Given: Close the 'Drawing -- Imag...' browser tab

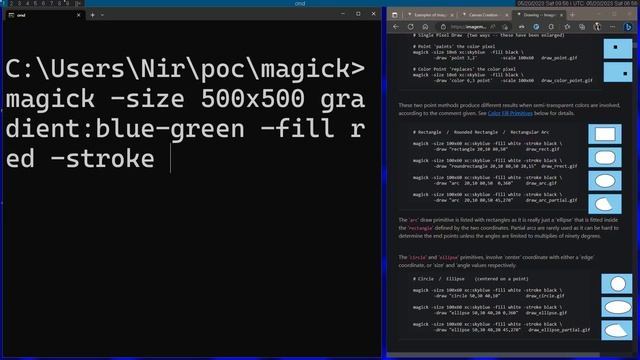Looking at the screenshot, I should click(561, 15).
